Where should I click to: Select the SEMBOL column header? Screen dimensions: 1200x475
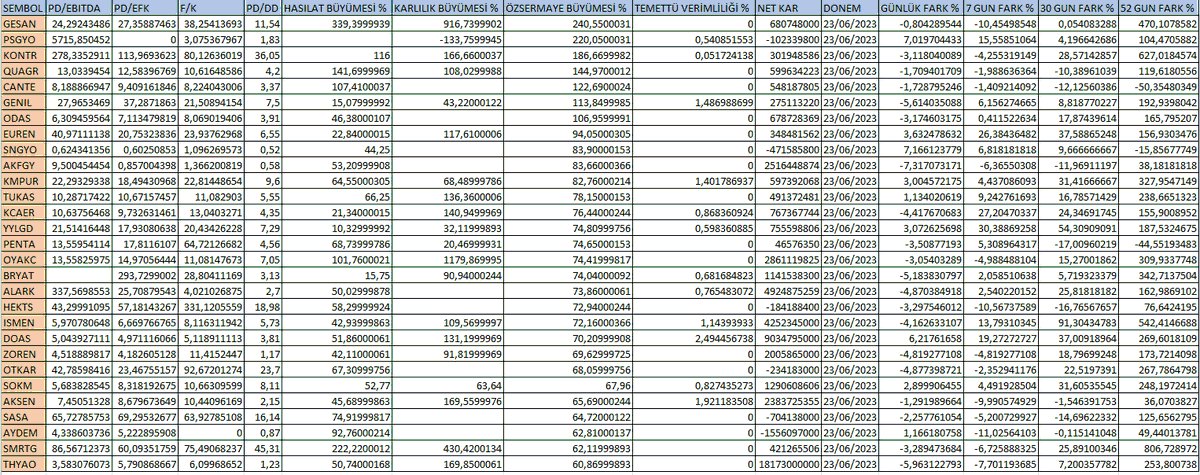[x=24, y=7]
